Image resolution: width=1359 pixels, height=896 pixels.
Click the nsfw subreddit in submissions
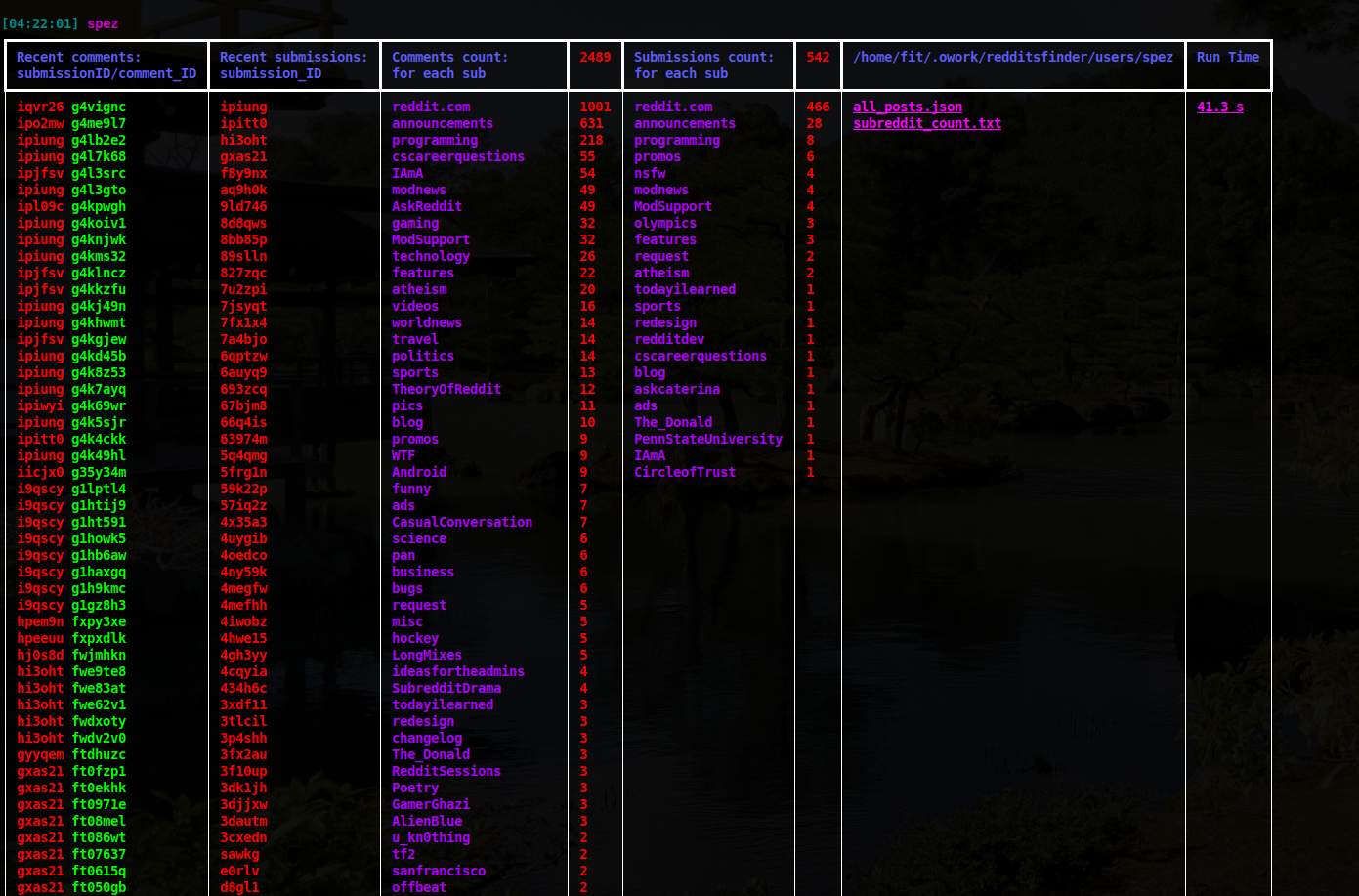pos(650,173)
